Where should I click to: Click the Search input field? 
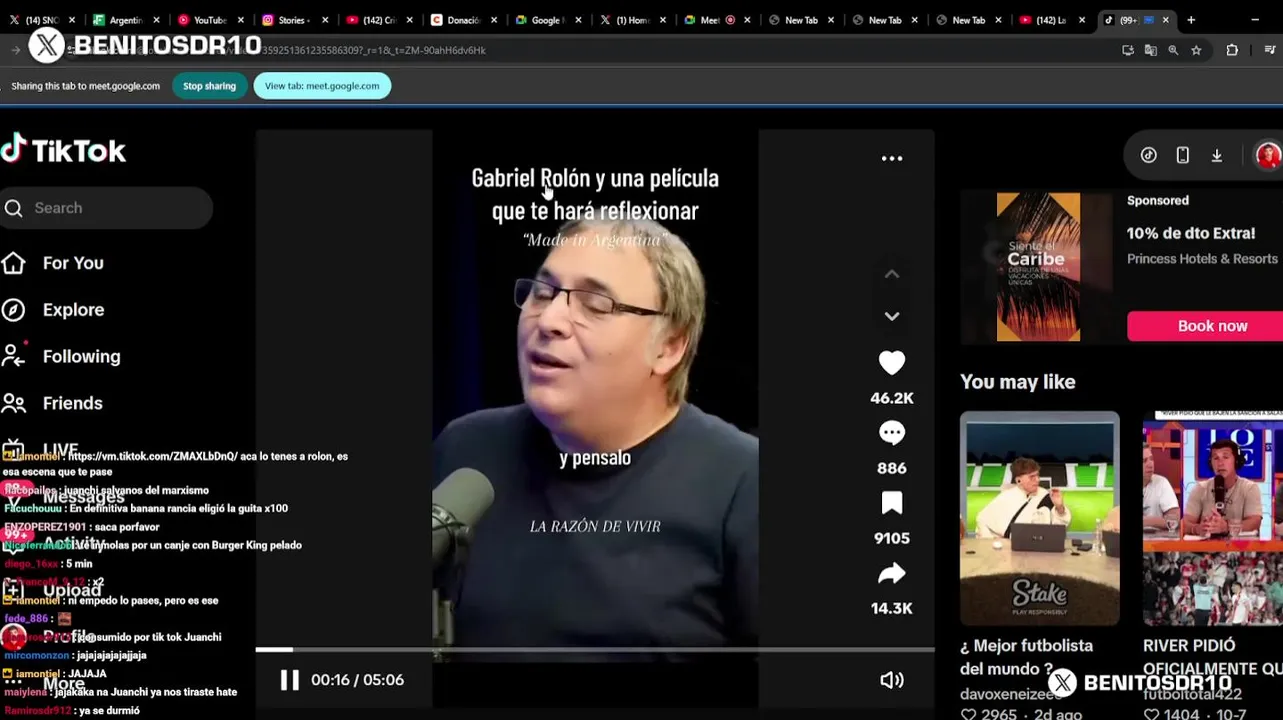point(106,208)
